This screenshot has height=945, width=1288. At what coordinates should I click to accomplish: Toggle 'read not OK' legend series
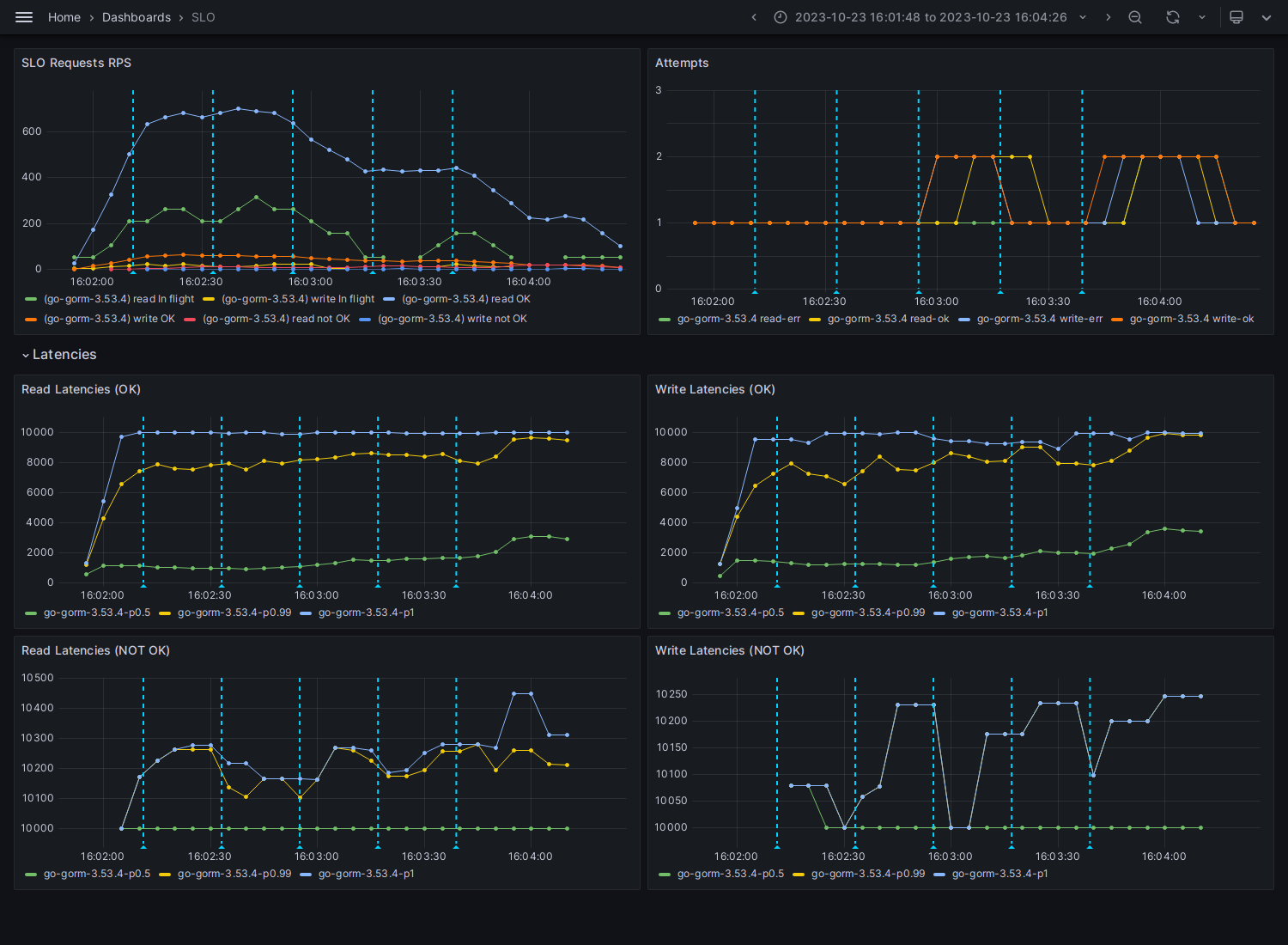tap(276, 319)
